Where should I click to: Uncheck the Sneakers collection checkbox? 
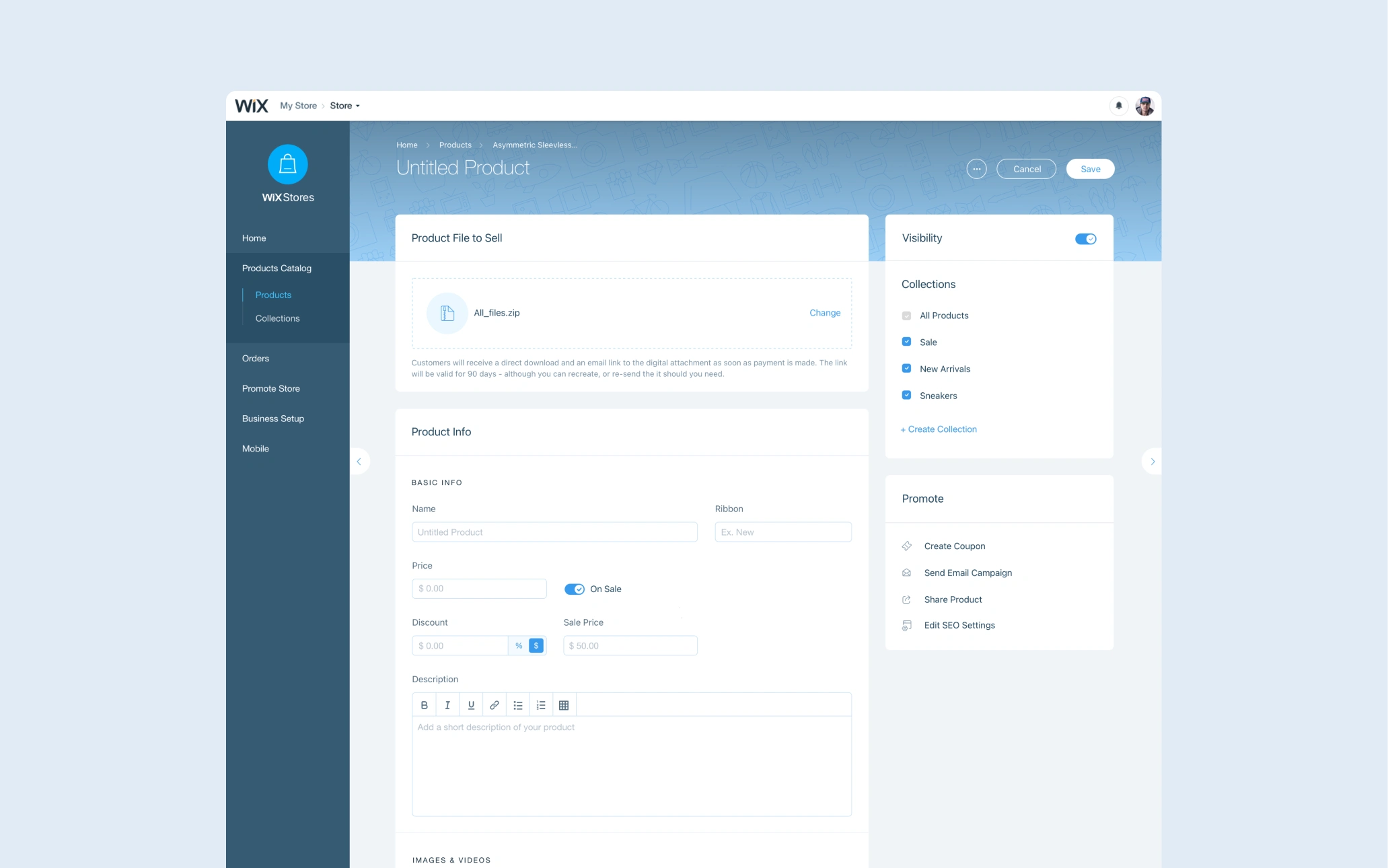point(906,396)
